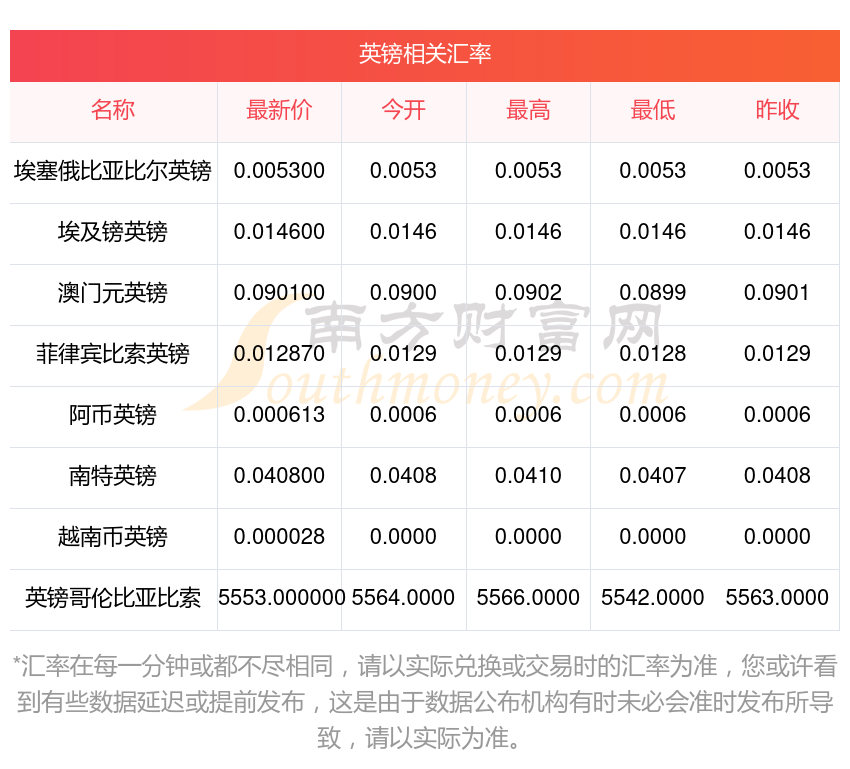Viewport: 850px width, 769px height.
Task: Click 英镑哥伦比亚比索 previous close 5563.0000
Action: click(x=777, y=598)
